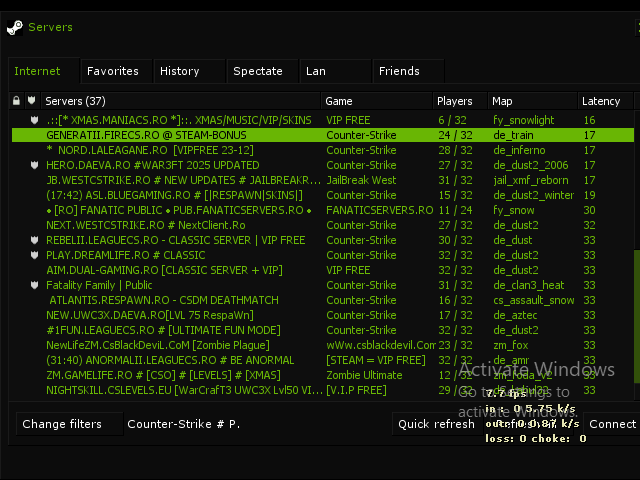Select HERO.DAEVA.RO #WAR3FT 2025 UPDATED server

click(x=322, y=165)
